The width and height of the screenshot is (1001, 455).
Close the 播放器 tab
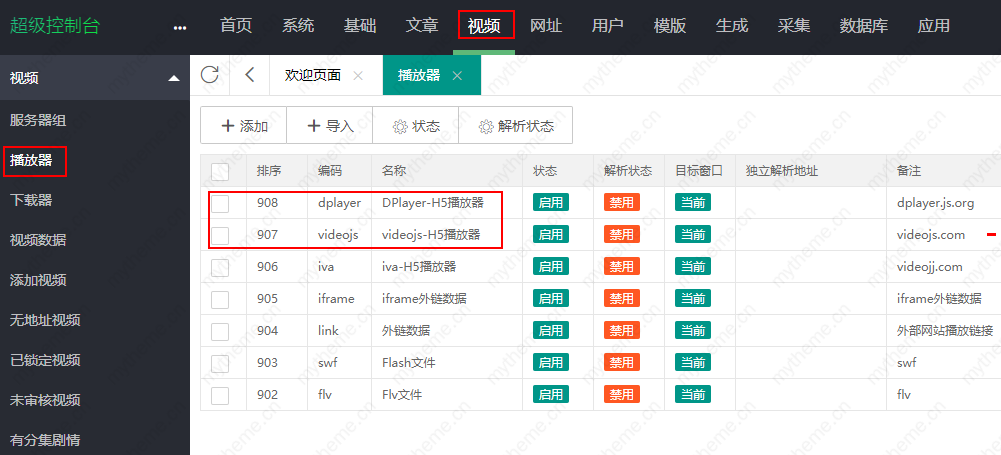[457, 76]
